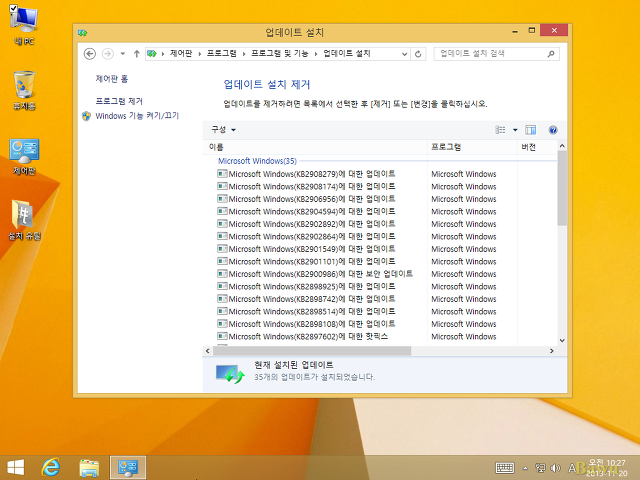The width and height of the screenshot is (640, 480).
Task: Sort by the 이름 column header
Action: pos(315,147)
